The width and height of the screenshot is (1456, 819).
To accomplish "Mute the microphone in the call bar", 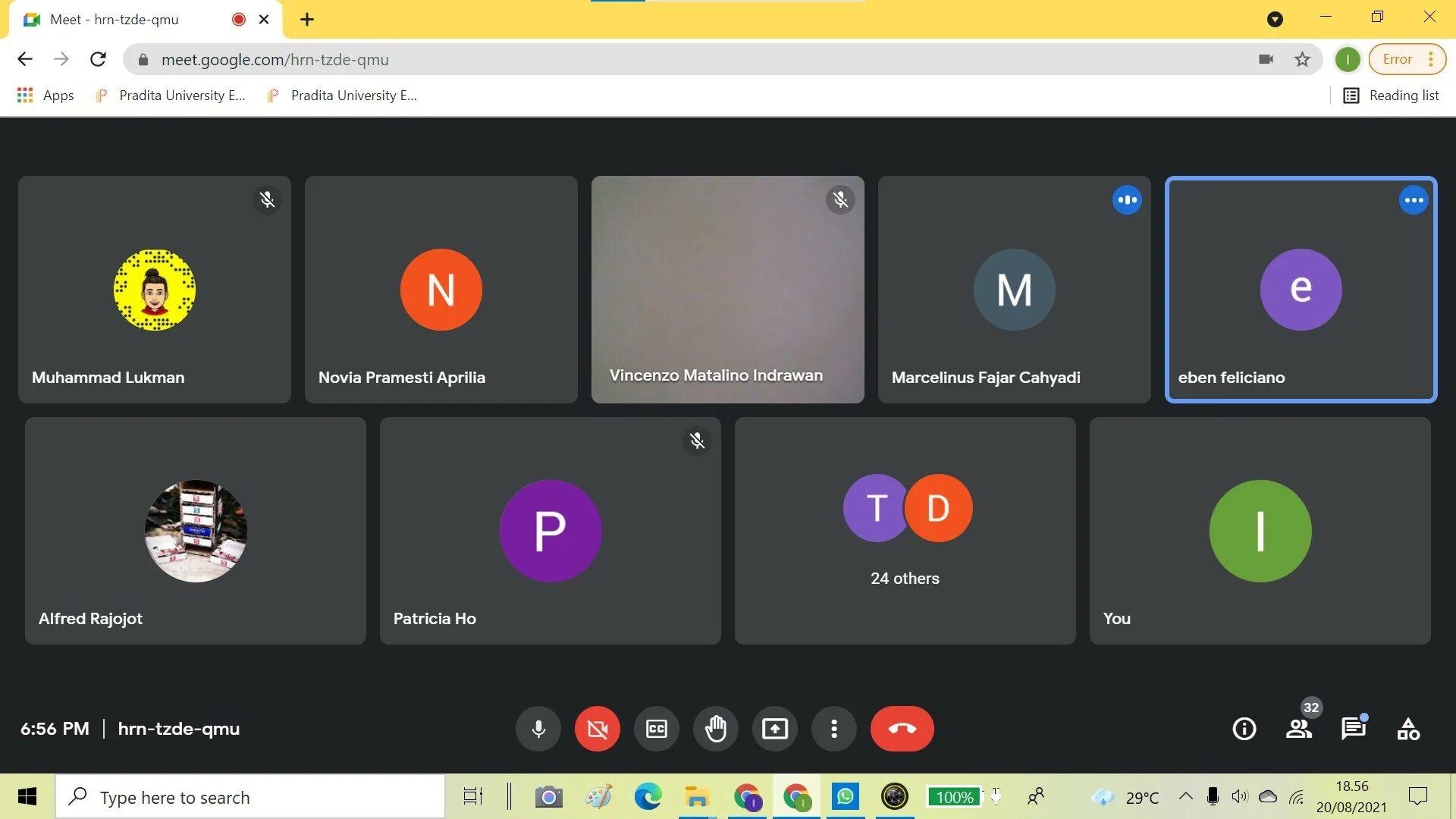I will tap(538, 729).
